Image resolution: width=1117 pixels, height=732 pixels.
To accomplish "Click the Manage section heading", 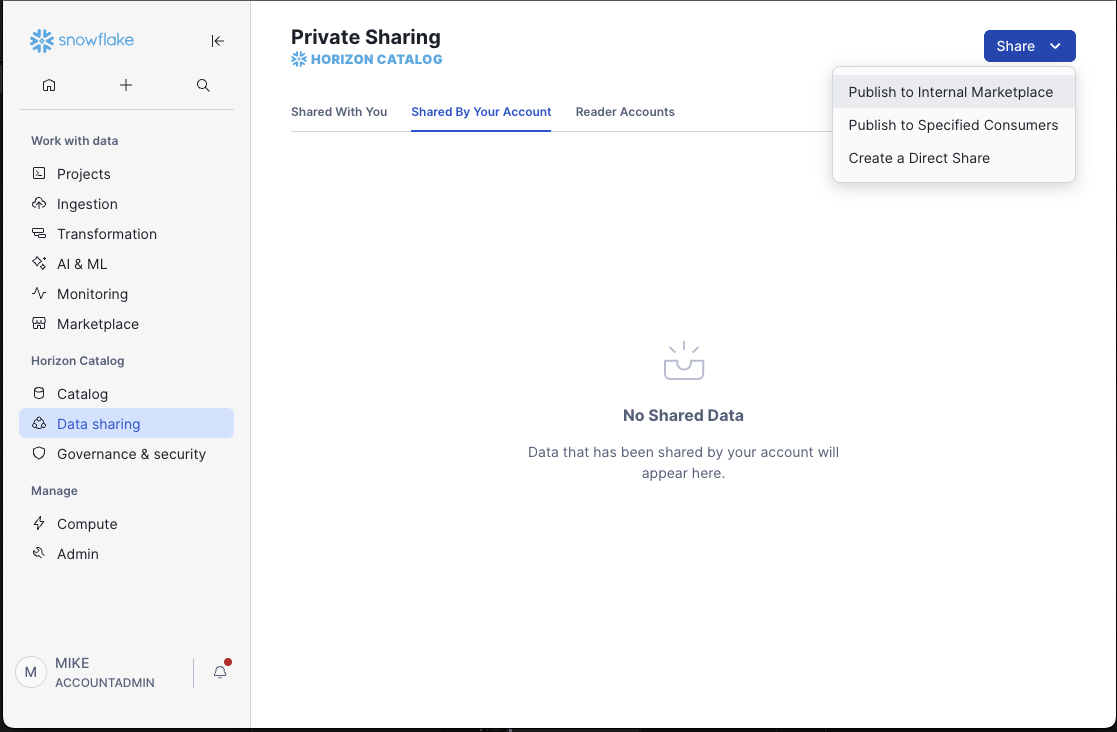I will pos(54,491).
